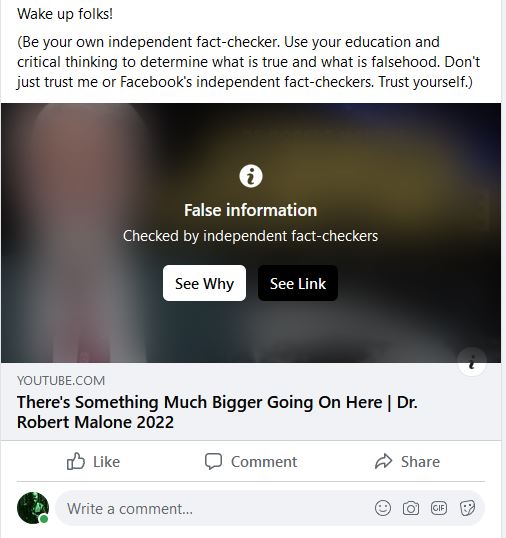Click the green online status dot
Viewport: 506px width, 538px height.
pyautogui.click(x=44, y=519)
